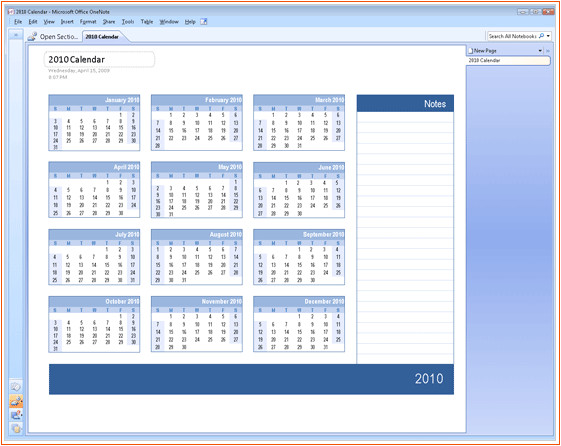Click the January 2010 calendar header
This screenshot has height=446, width=561.
point(94,100)
